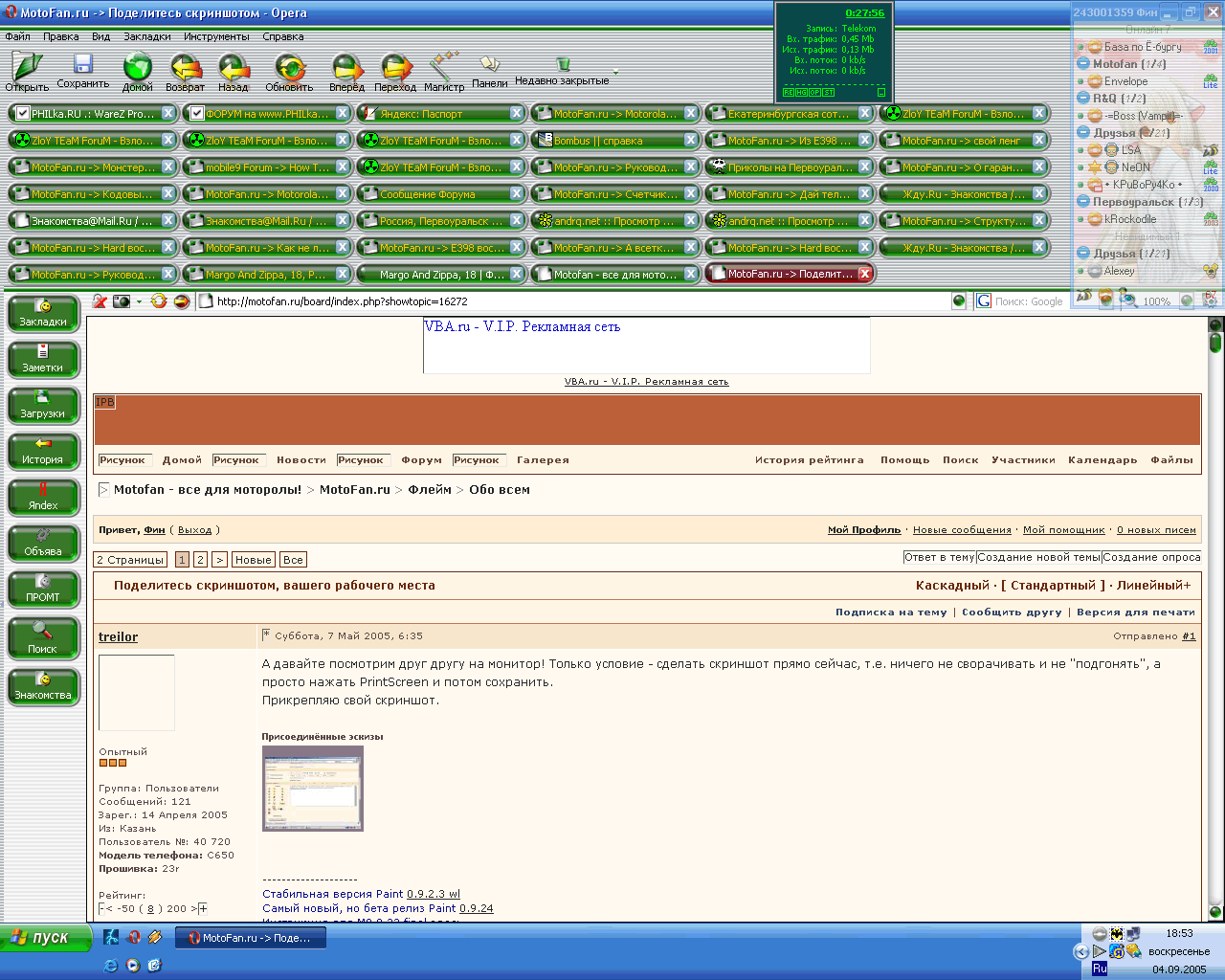Click the 0 новых писем link

(x=1156, y=530)
